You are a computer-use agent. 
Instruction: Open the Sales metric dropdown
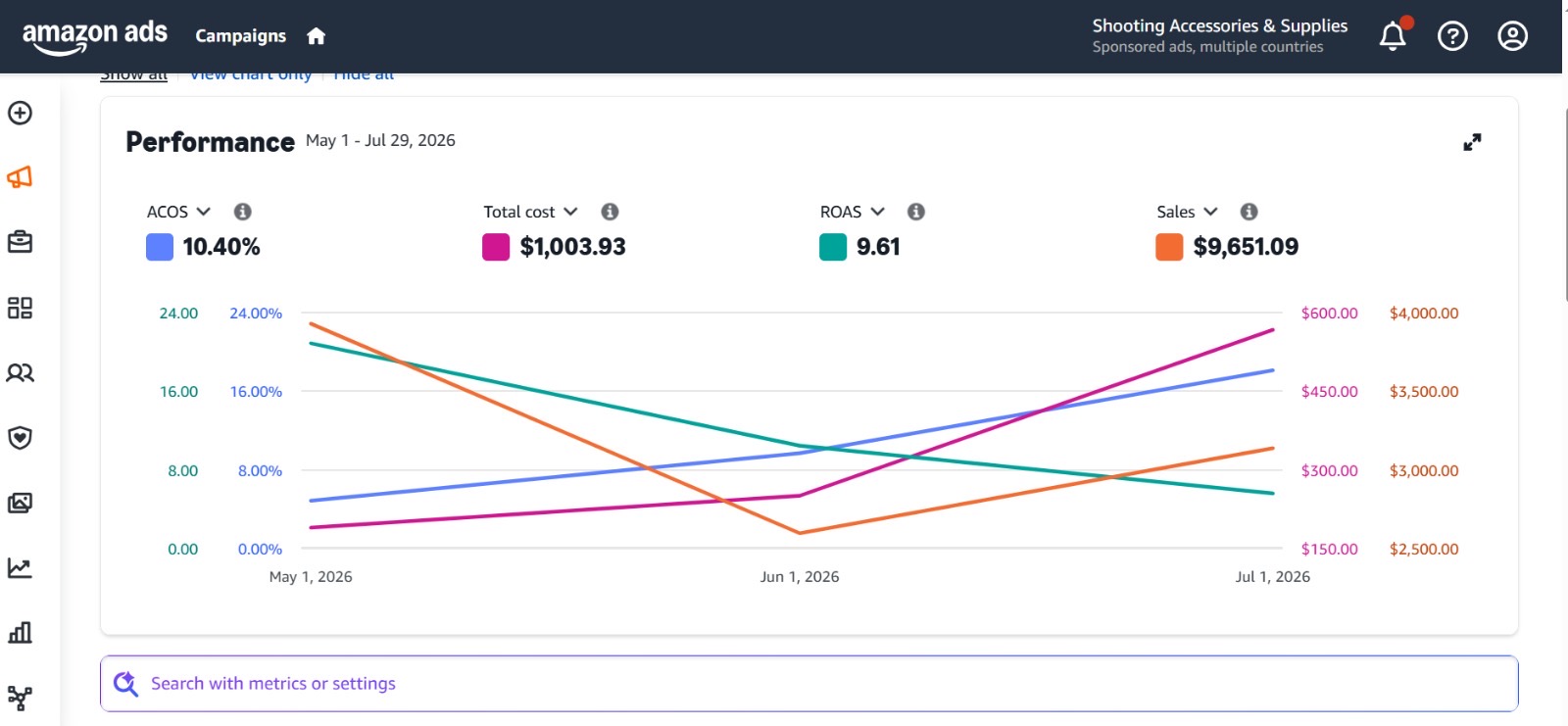click(x=1187, y=212)
